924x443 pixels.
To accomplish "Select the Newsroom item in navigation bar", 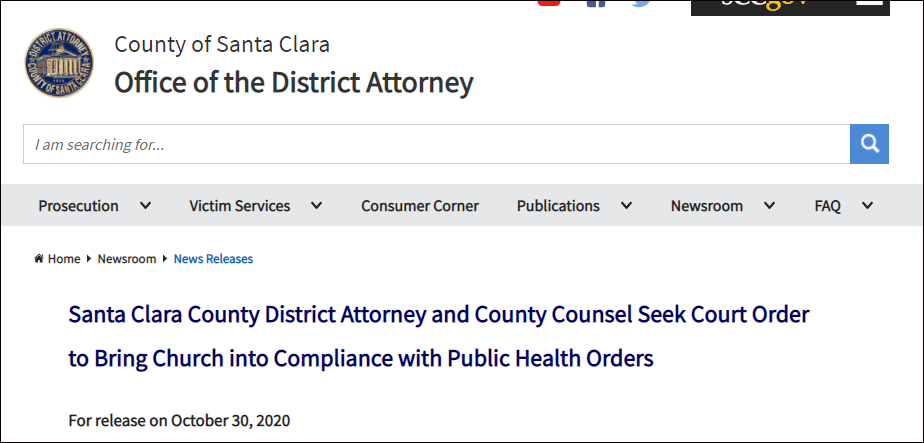I will 707,206.
